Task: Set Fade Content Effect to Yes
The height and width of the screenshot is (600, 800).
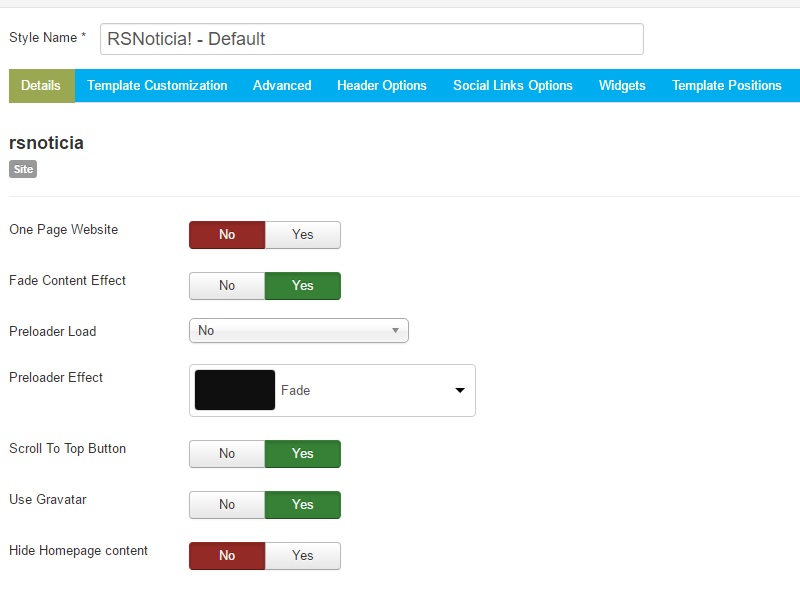Action: 303,286
